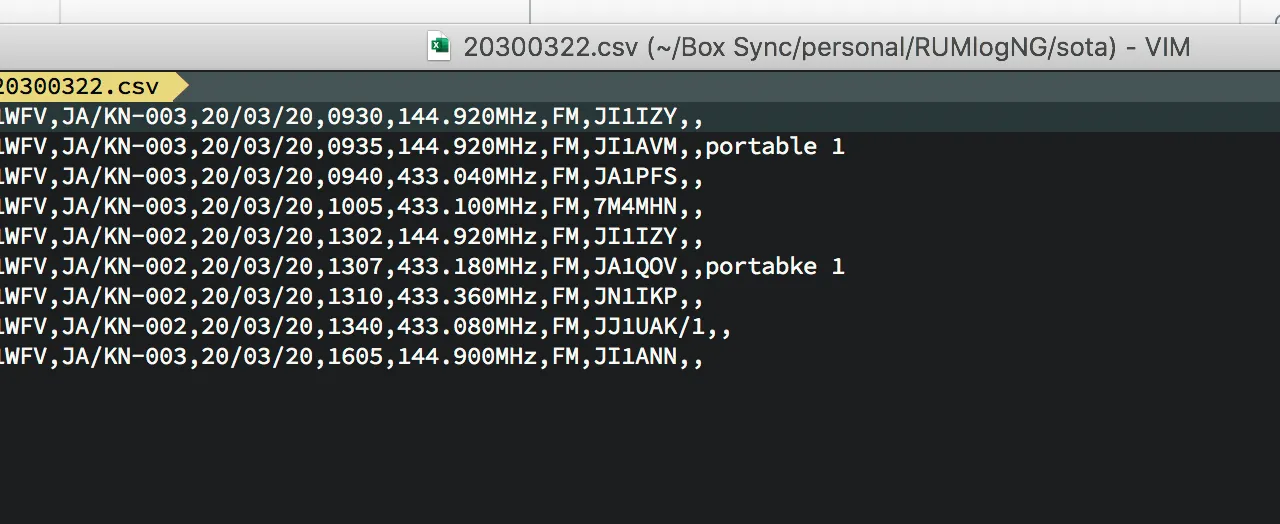This screenshot has height=524, width=1280.
Task: Click the 433.180MHz frequency value
Action: coord(468,267)
